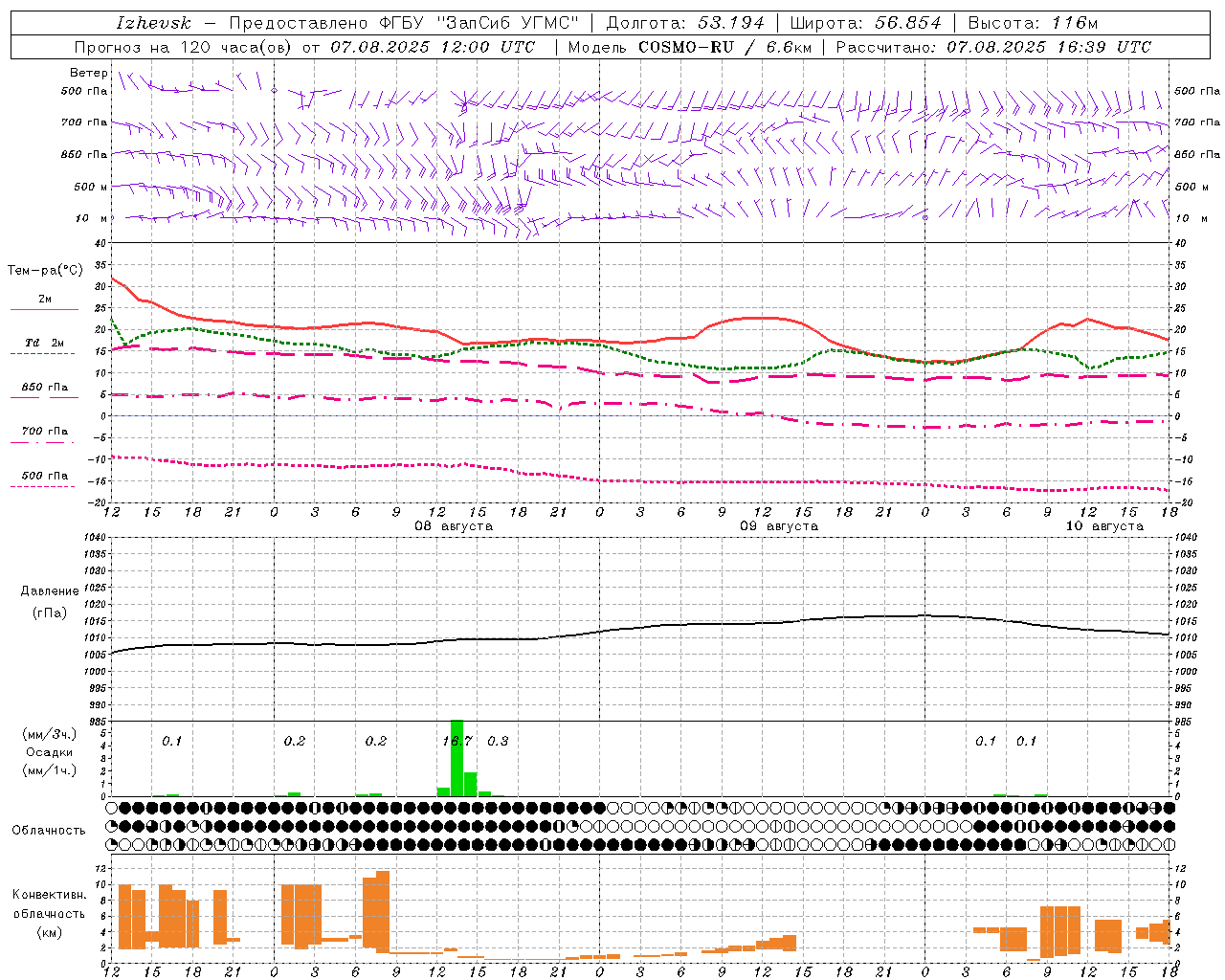Screen dimensions: 1225x980
Task: Click the "Долгота: 53.194" longitude value
Action: 685,23
